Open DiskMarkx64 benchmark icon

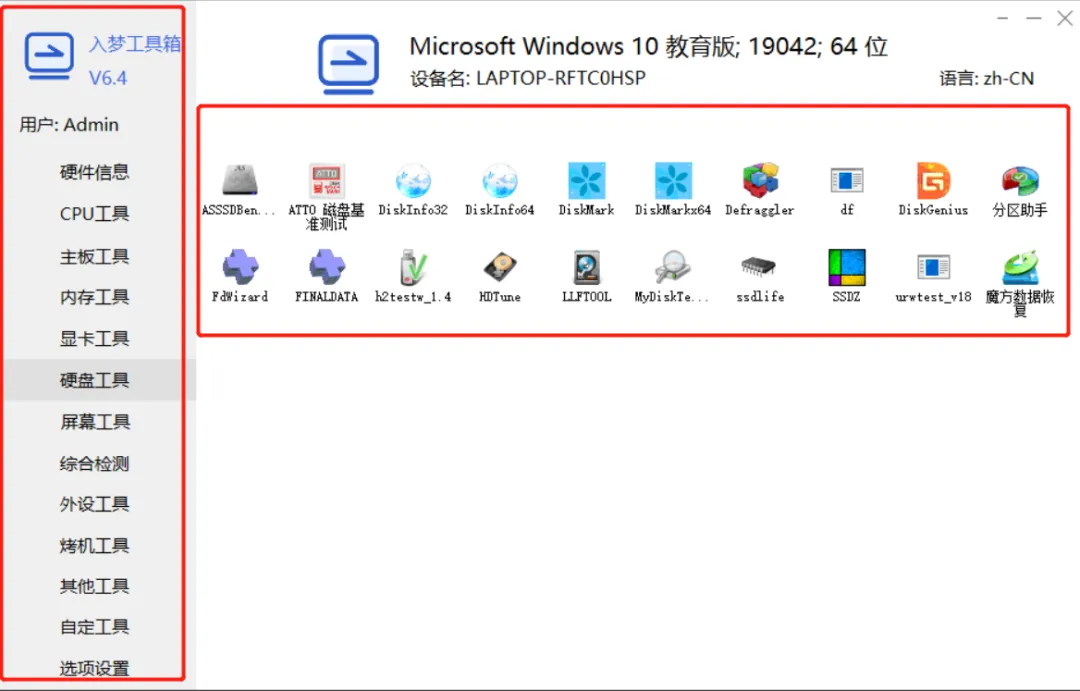click(x=673, y=181)
